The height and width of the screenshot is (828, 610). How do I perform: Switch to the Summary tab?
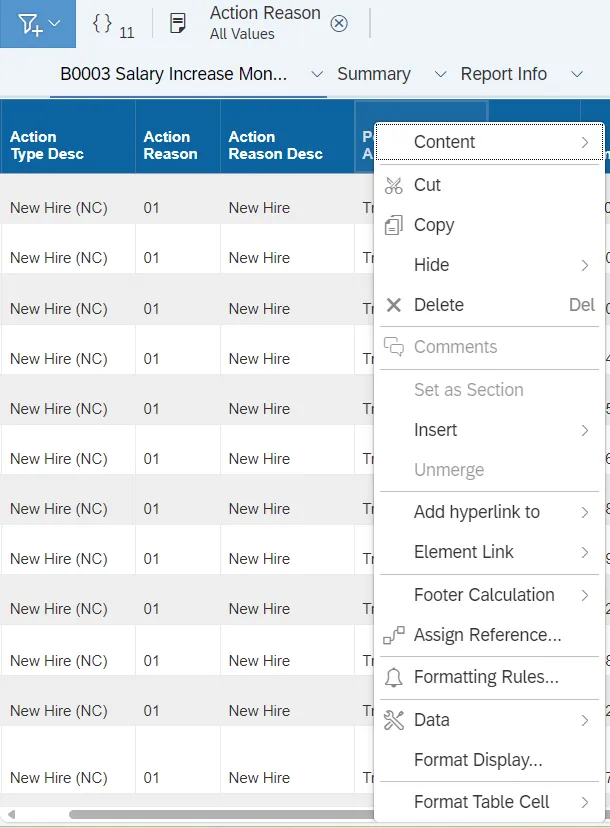[x=374, y=74]
